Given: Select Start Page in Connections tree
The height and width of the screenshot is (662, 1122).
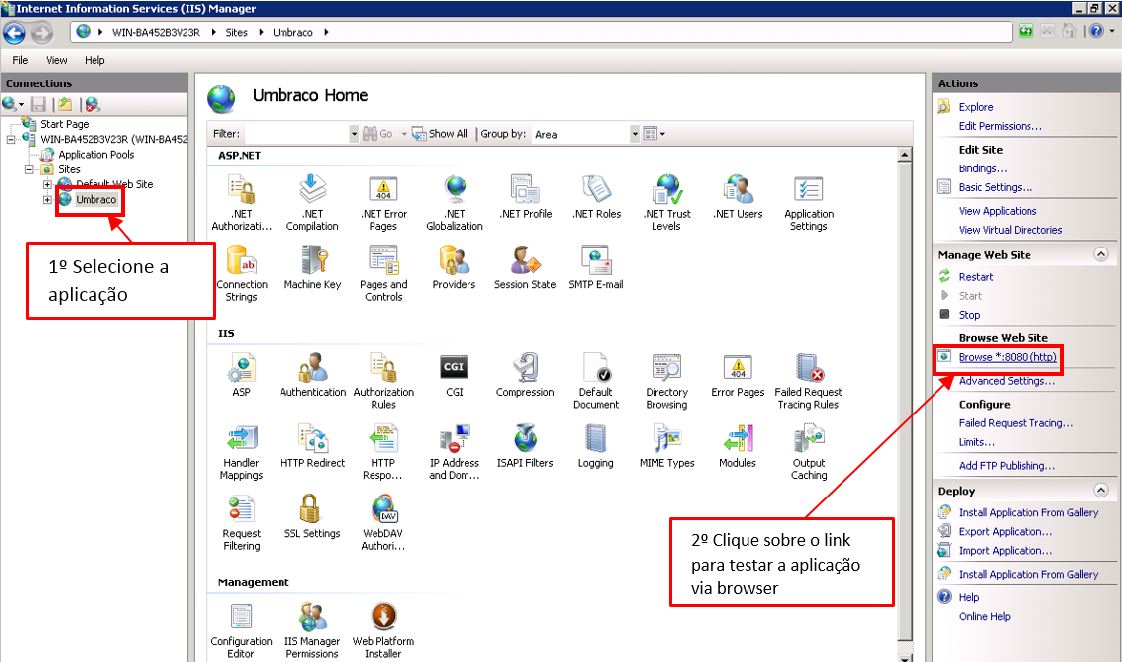Looking at the screenshot, I should pyautogui.click(x=64, y=124).
